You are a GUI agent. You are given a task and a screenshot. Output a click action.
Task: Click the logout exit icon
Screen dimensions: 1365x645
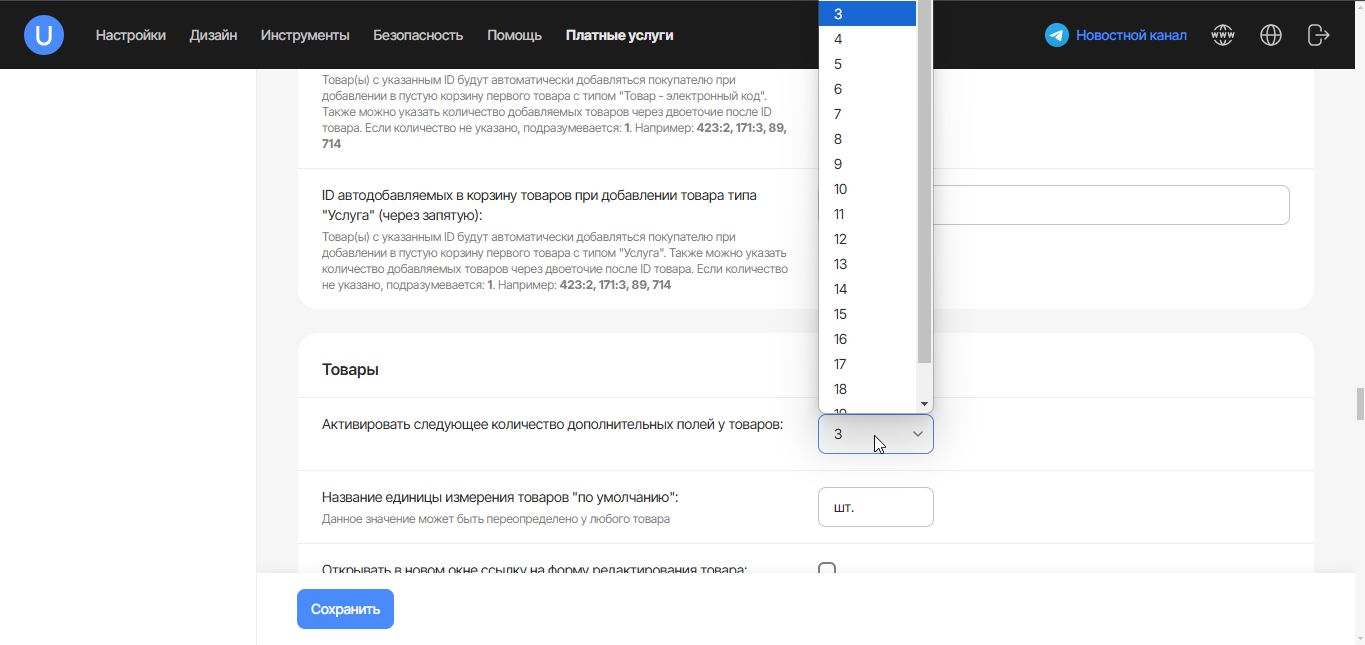click(x=1318, y=35)
